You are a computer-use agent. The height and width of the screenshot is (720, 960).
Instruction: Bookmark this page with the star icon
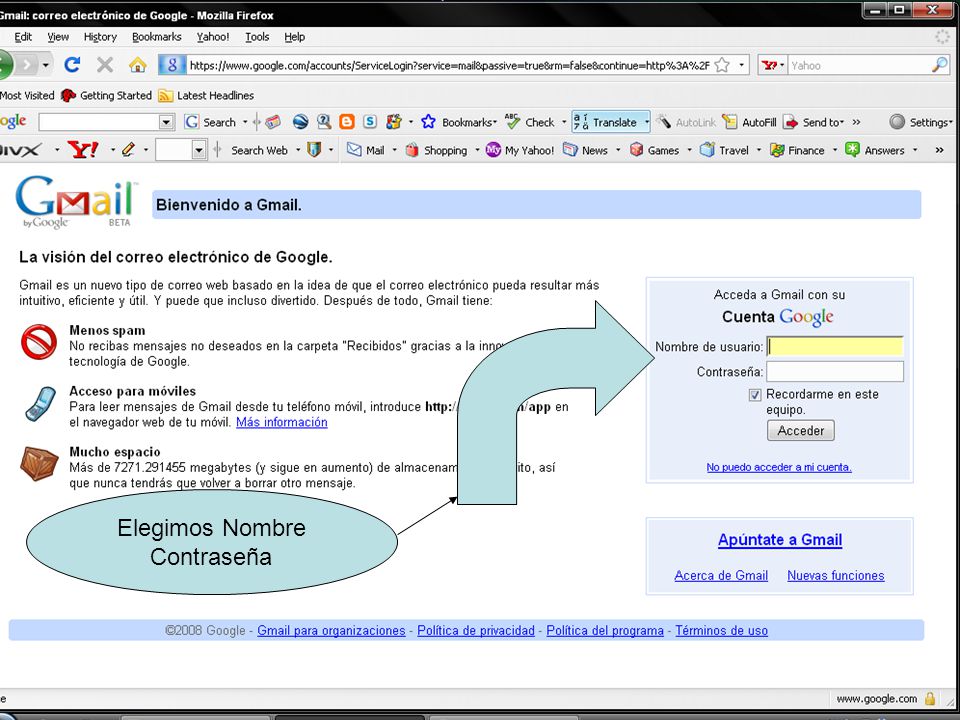[722, 65]
